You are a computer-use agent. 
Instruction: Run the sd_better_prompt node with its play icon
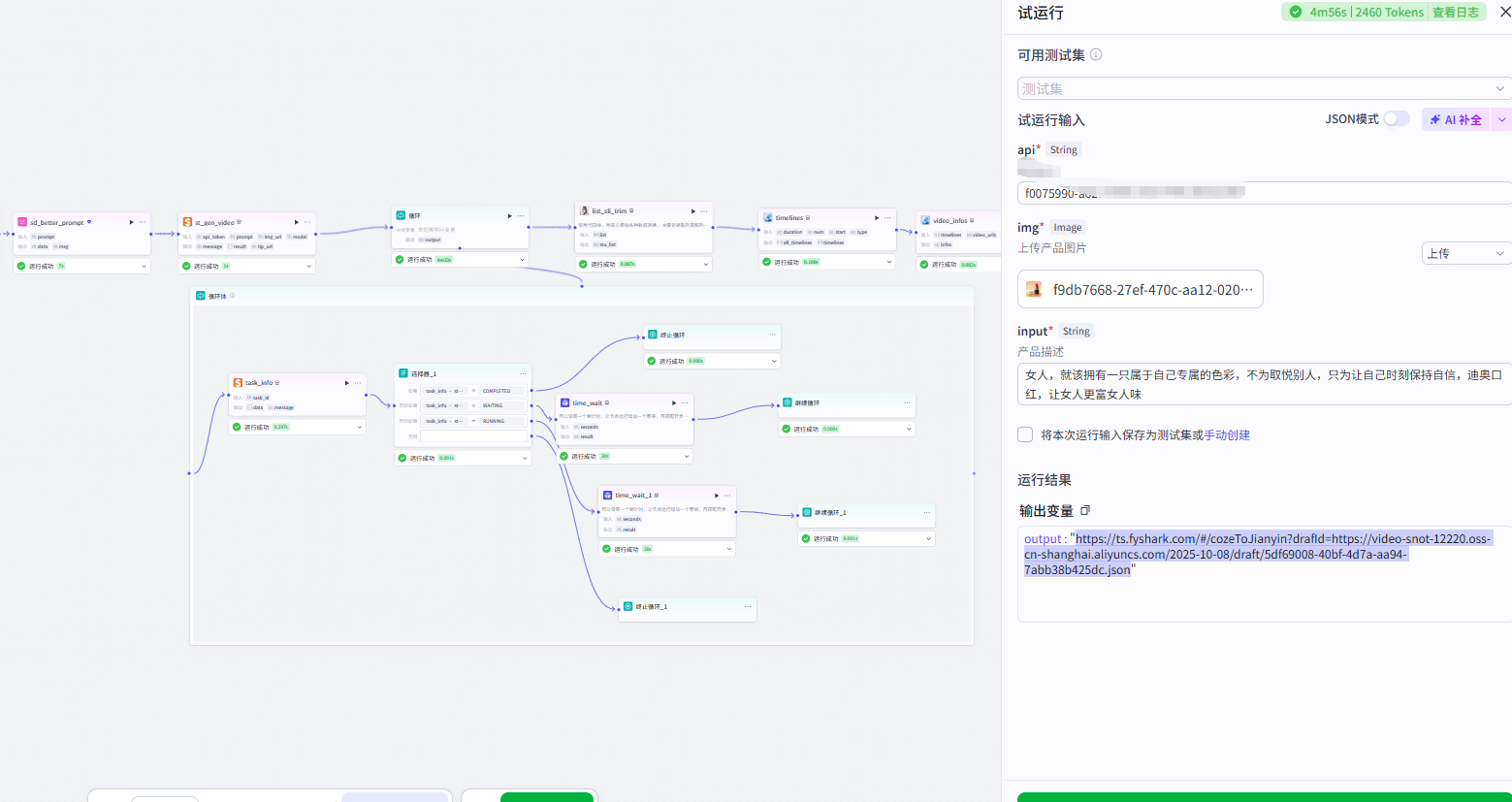[132, 222]
